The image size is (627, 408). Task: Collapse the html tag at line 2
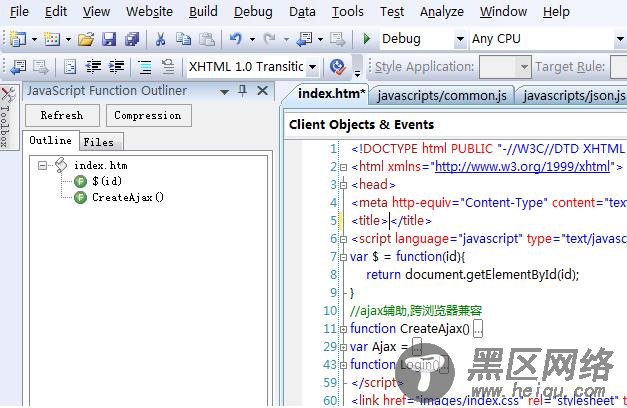click(343, 168)
